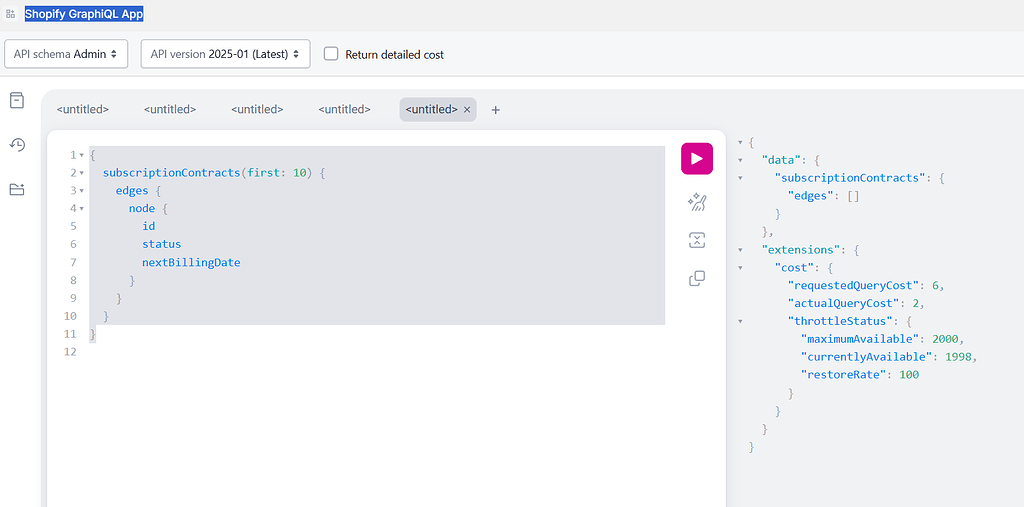Show query history in the sidebar

click(17, 145)
